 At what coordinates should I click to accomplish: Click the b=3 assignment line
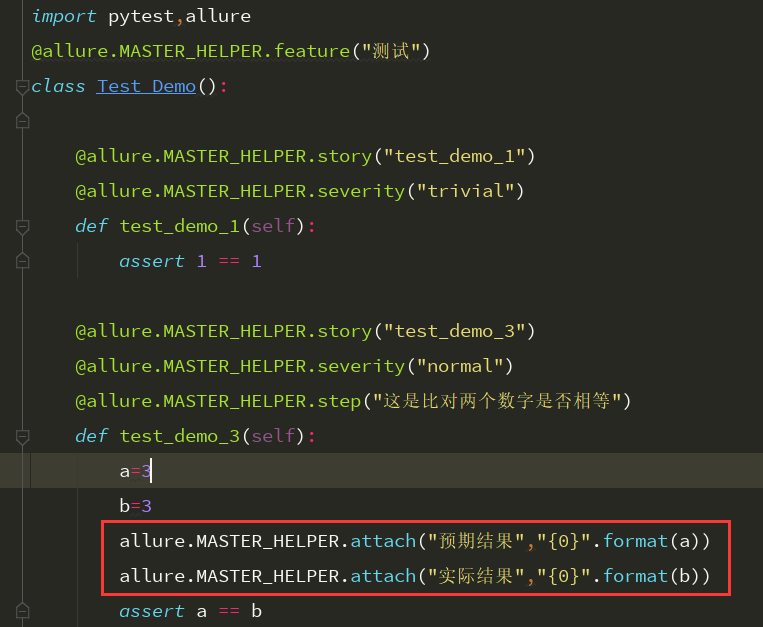(x=136, y=506)
